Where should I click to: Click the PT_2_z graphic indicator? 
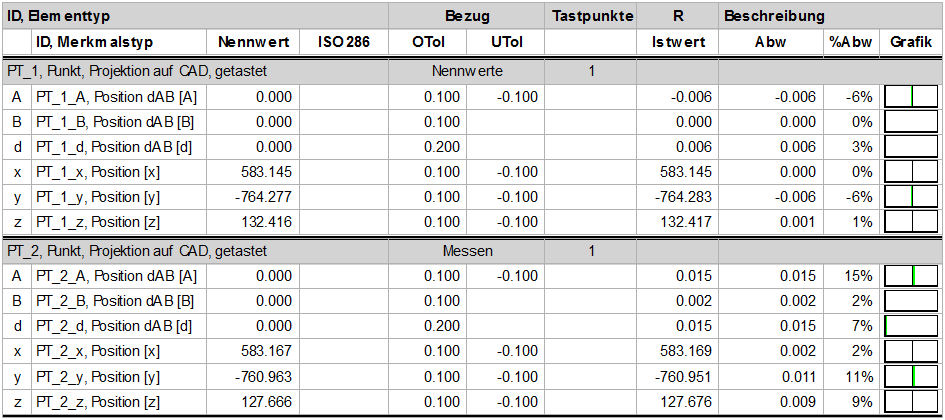[911, 402]
